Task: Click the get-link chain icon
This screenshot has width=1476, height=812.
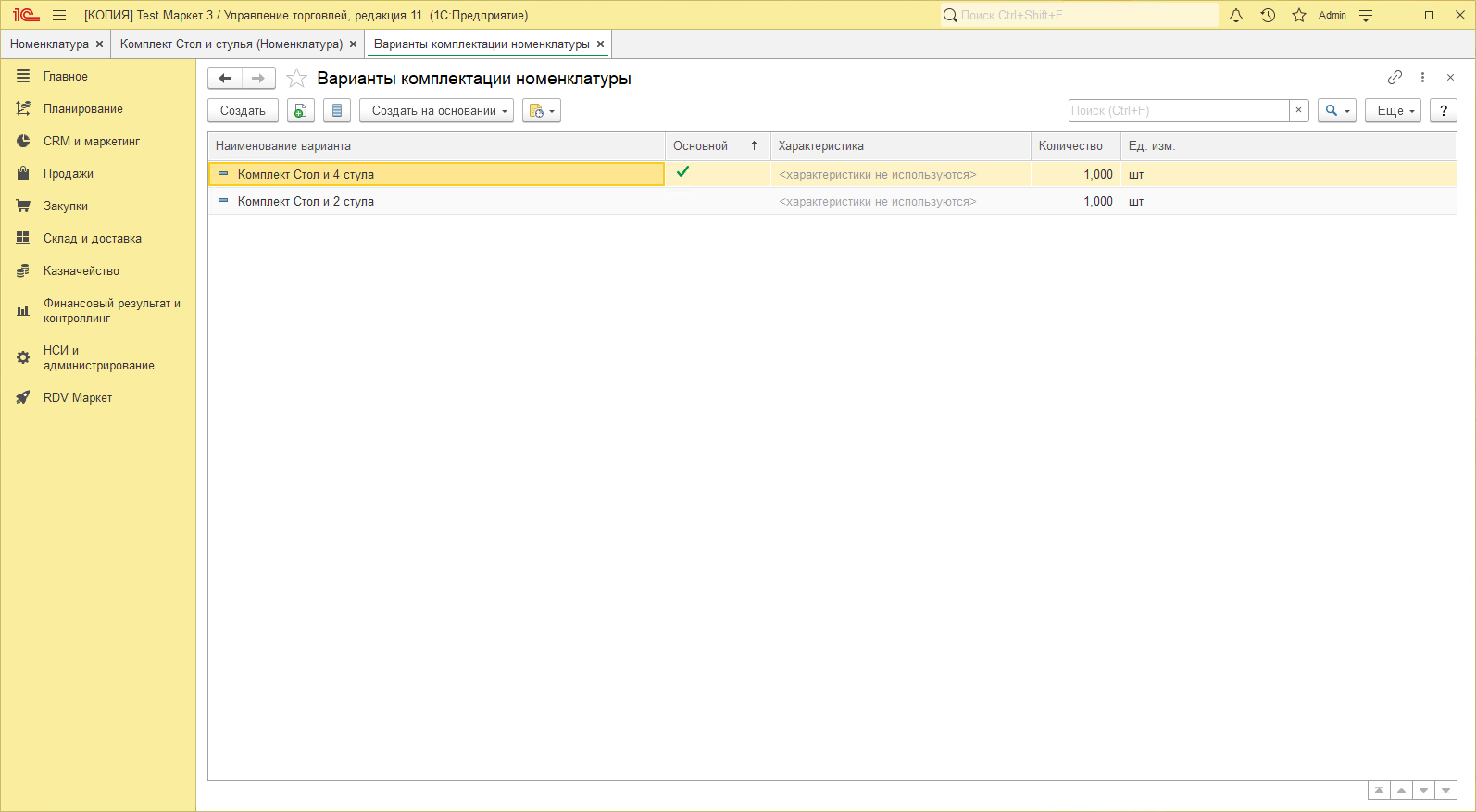Action: [1395, 78]
